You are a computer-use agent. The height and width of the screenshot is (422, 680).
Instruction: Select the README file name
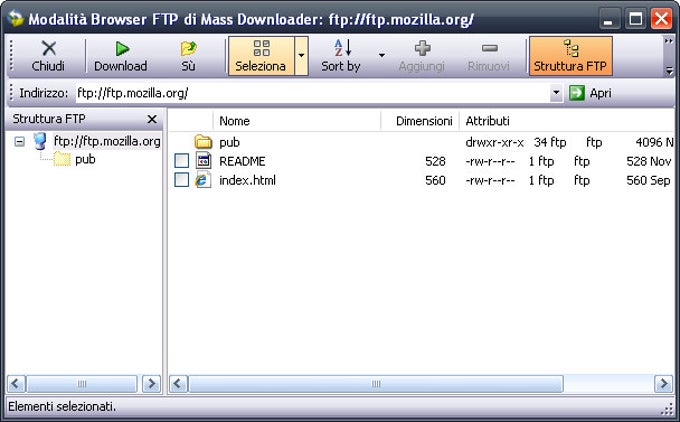pos(242,161)
